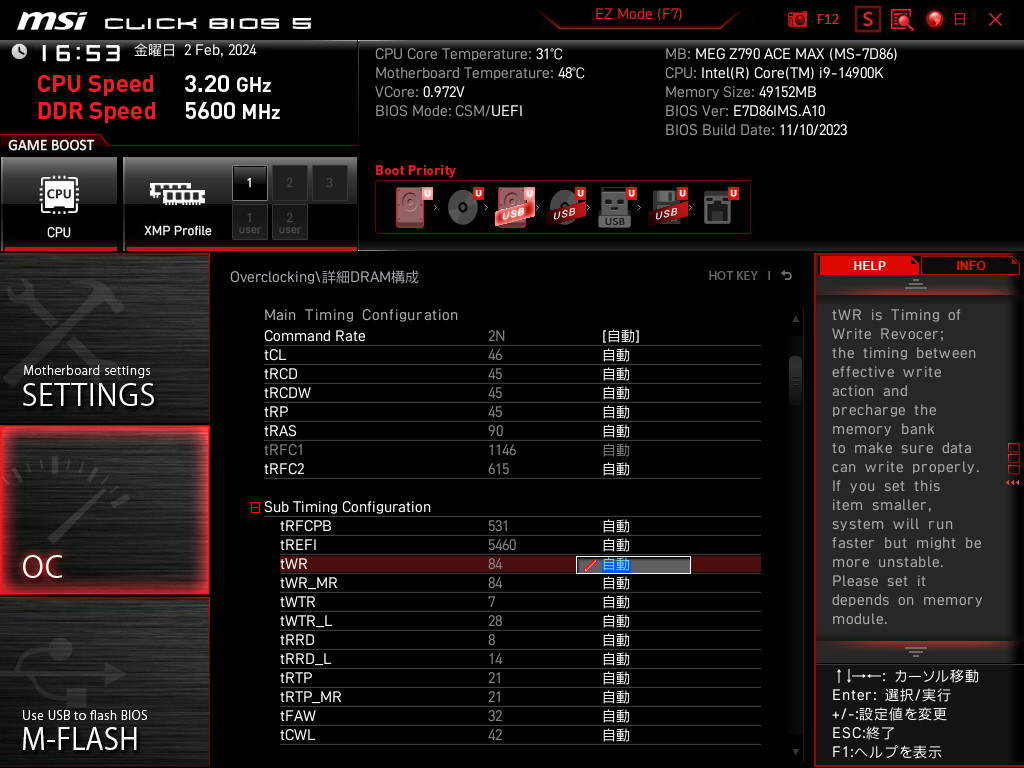Switch to the HELP tab
The width and height of the screenshot is (1024, 768).
[869, 266]
